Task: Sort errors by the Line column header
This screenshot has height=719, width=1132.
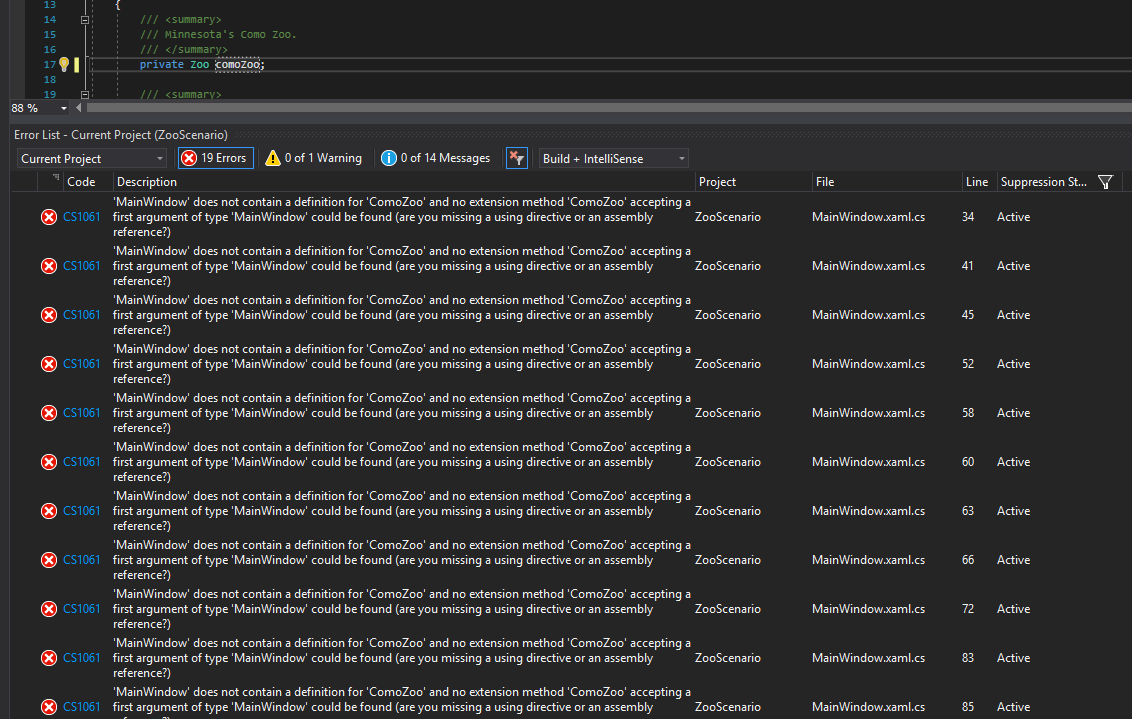Action: point(976,182)
